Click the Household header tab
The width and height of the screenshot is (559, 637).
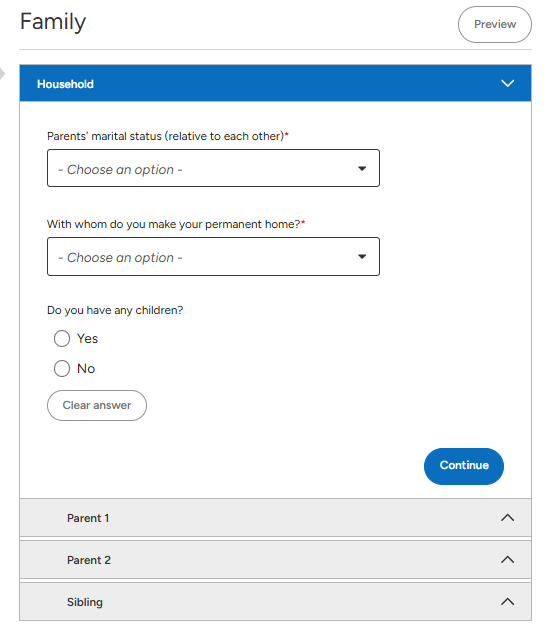(x=275, y=83)
